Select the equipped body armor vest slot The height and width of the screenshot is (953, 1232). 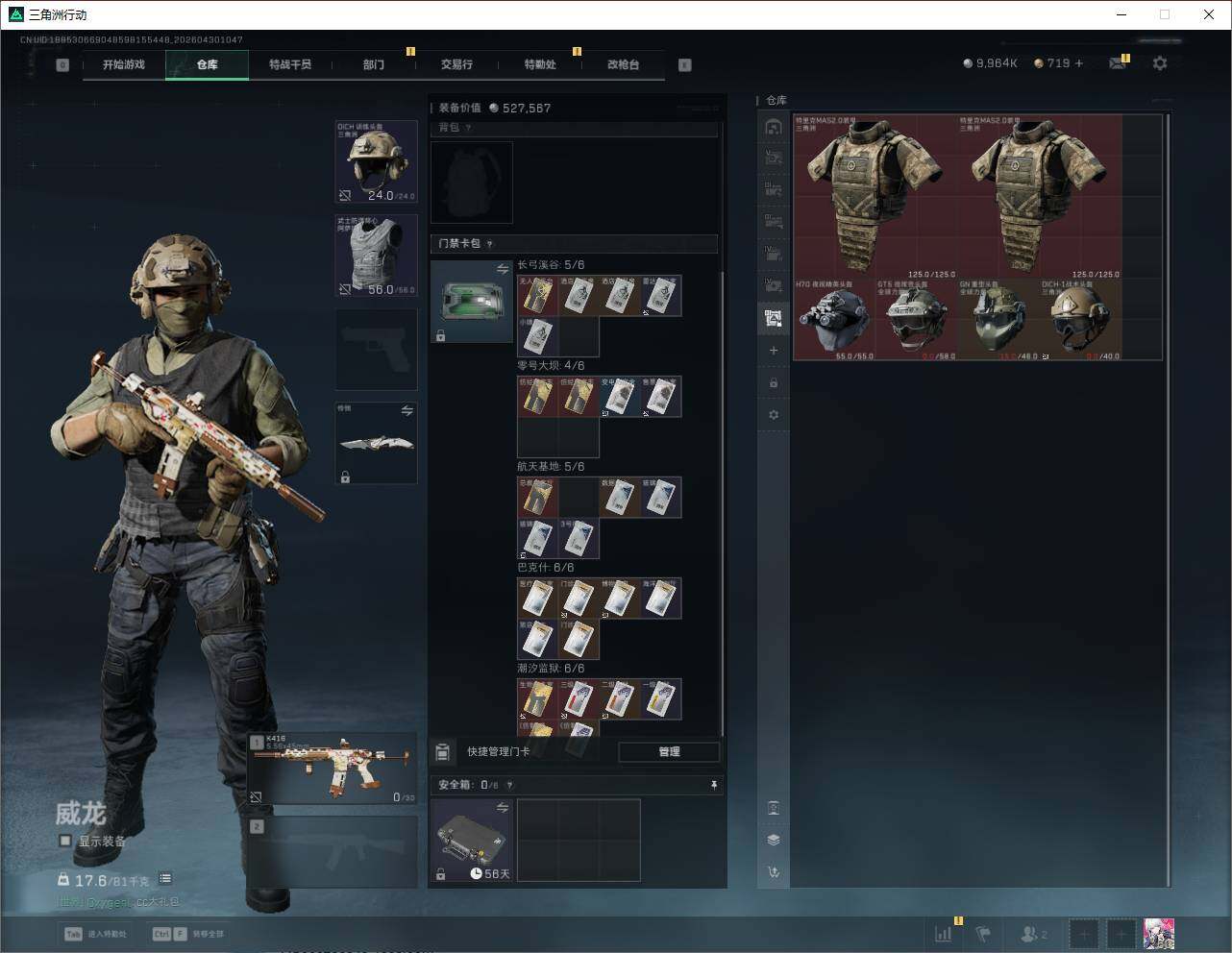[376, 255]
